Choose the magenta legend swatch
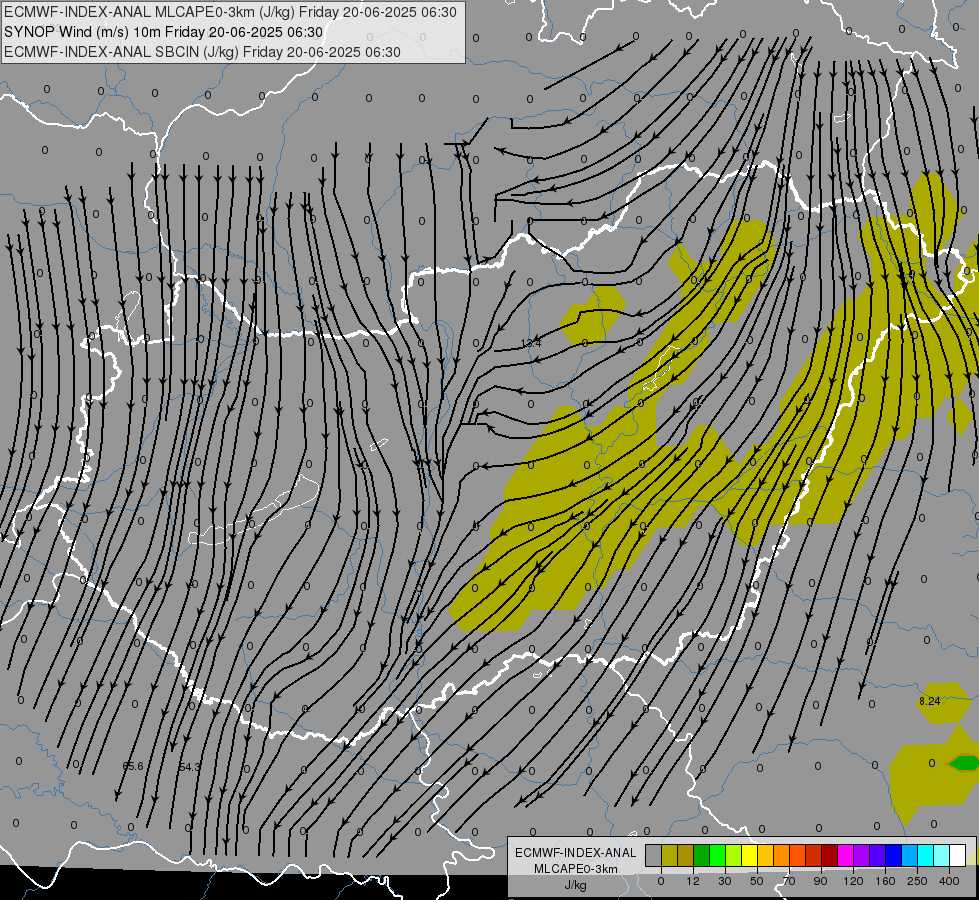 [x=846, y=856]
